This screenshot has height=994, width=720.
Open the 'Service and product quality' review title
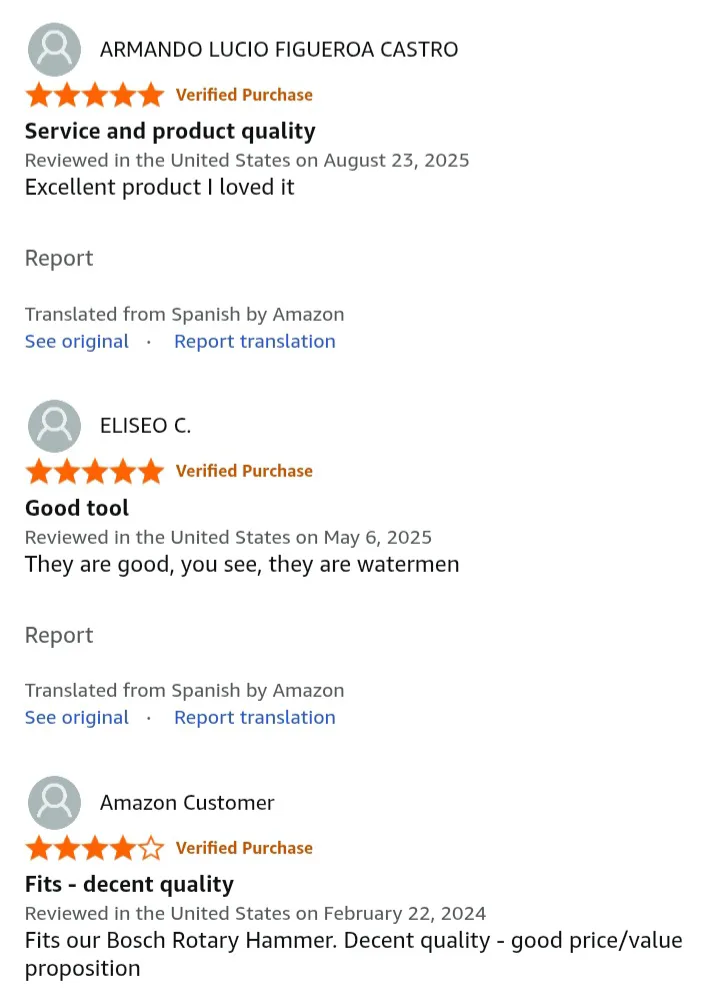pyautogui.click(x=170, y=131)
